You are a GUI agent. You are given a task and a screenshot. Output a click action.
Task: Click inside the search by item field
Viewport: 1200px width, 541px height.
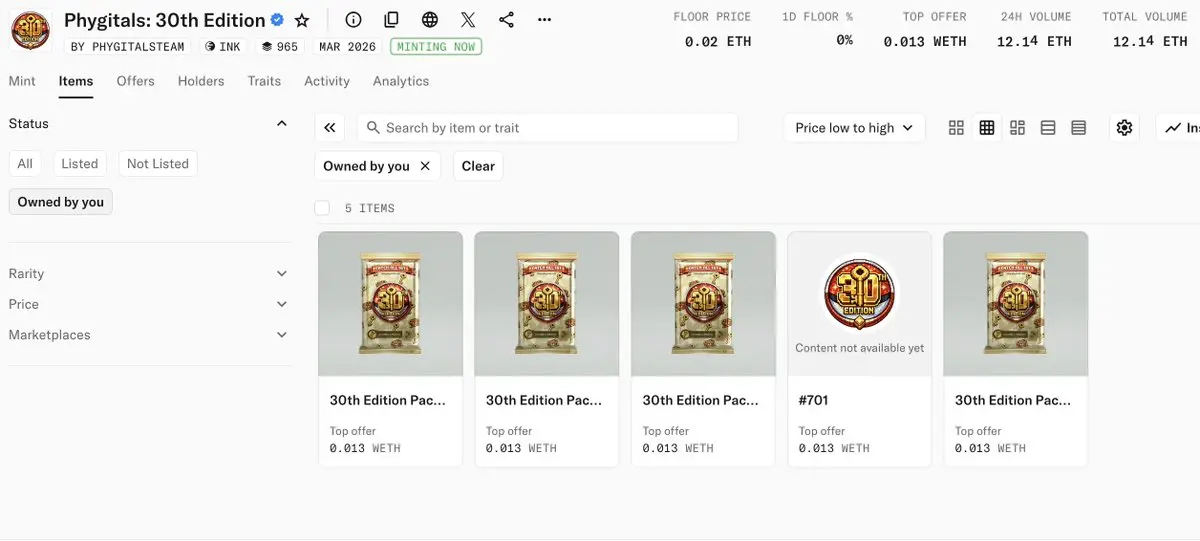pos(548,128)
